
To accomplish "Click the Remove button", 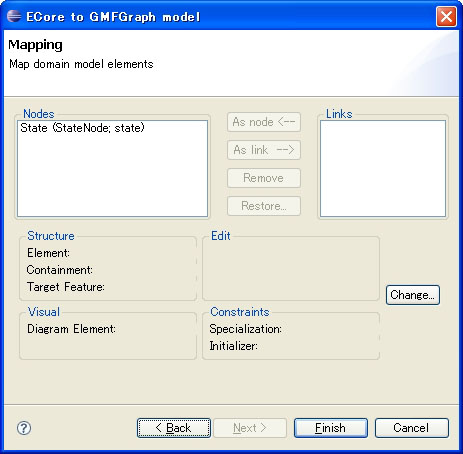I will pos(264,178).
